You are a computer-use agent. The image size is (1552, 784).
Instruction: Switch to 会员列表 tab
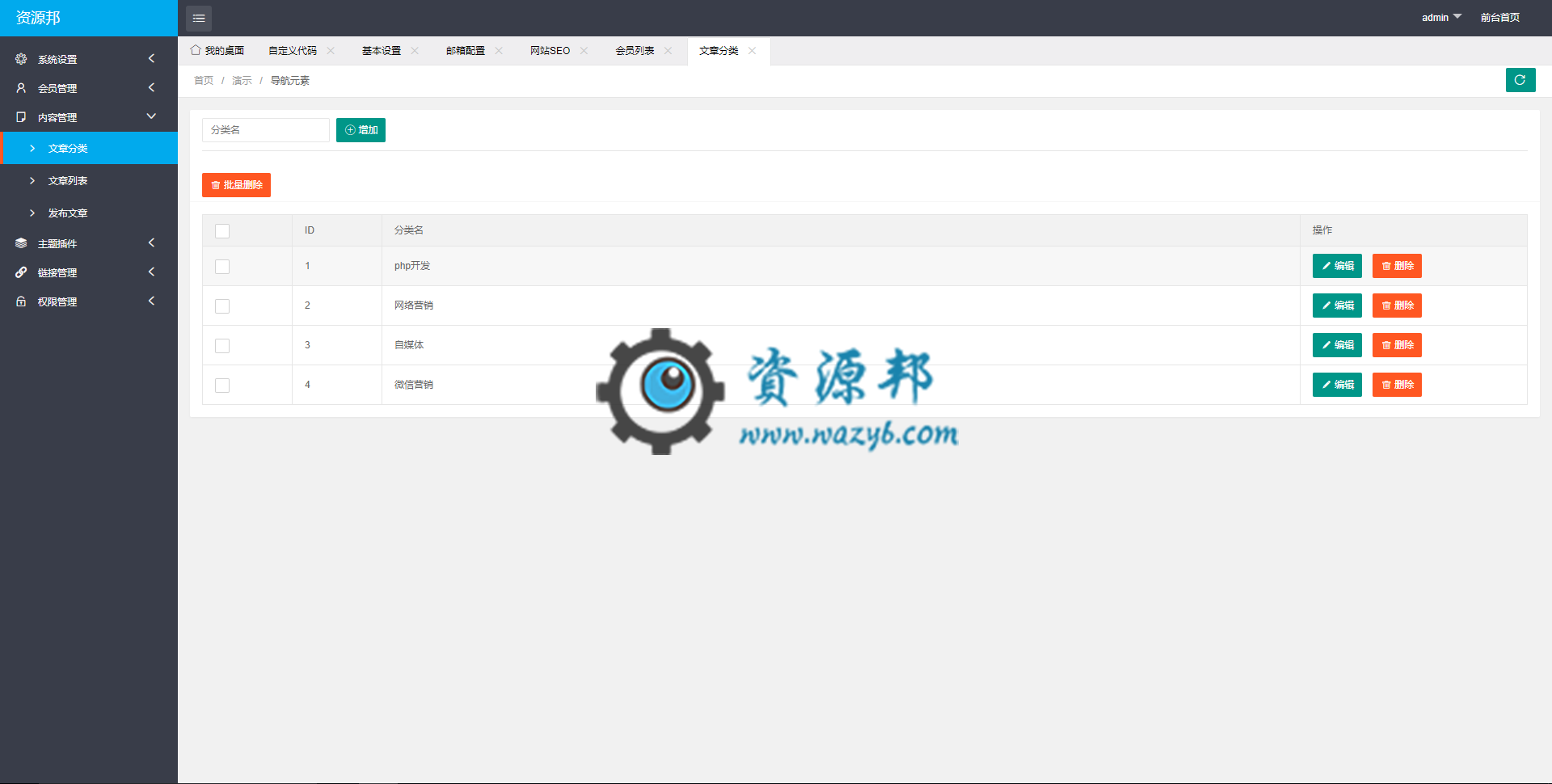point(635,50)
